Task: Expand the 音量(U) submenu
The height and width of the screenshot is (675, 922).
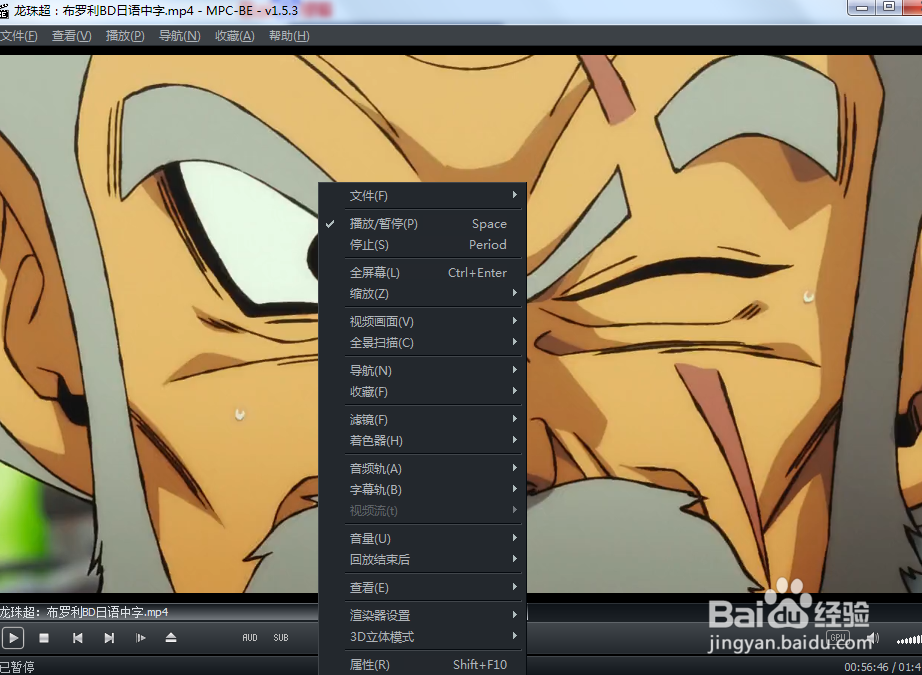Action: pos(422,539)
